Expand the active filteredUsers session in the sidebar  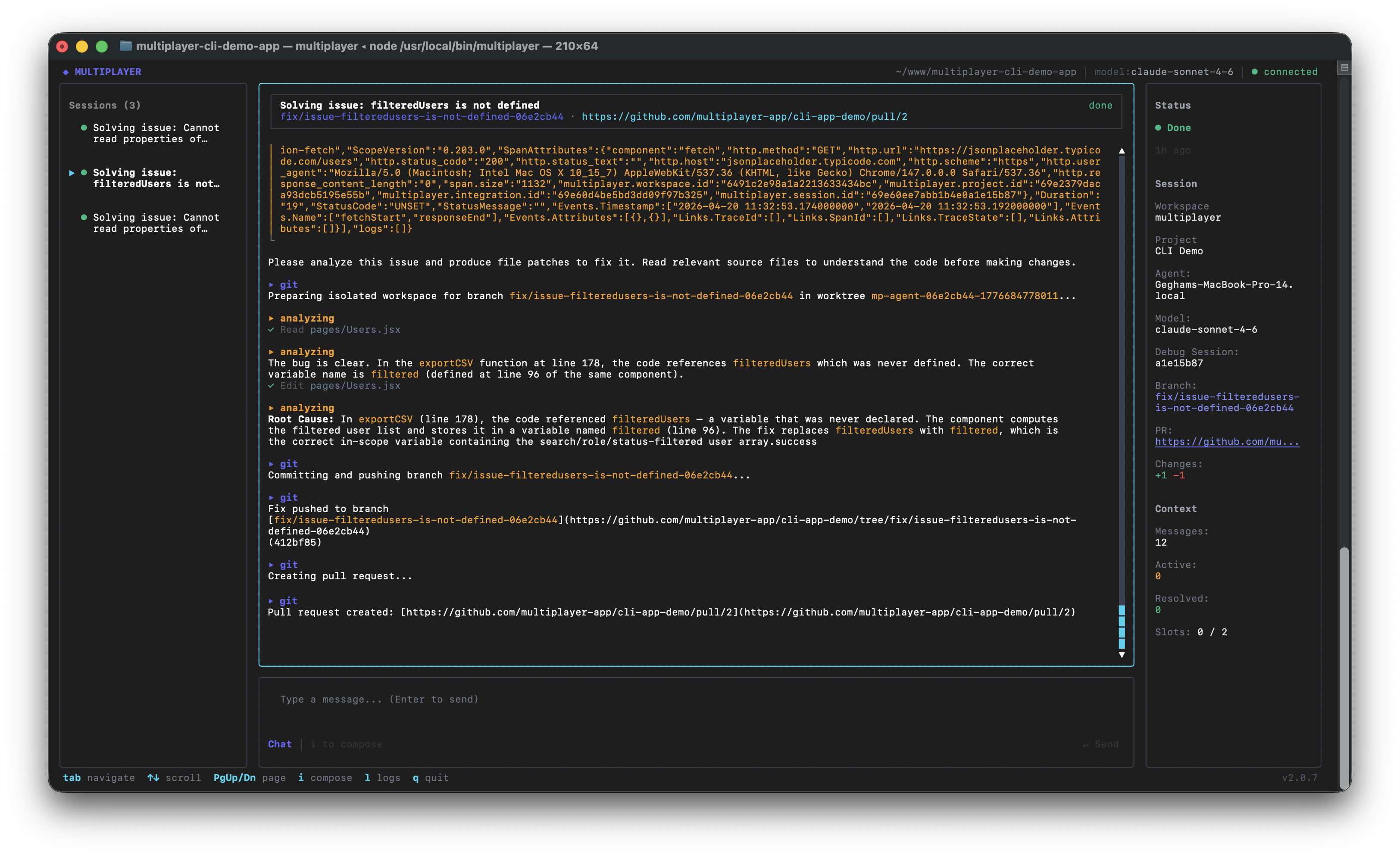tap(71, 172)
